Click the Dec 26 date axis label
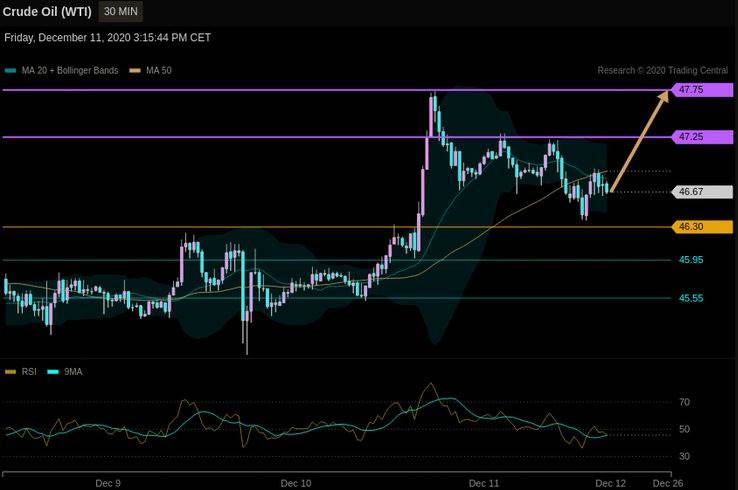The image size is (738, 490). point(668,483)
